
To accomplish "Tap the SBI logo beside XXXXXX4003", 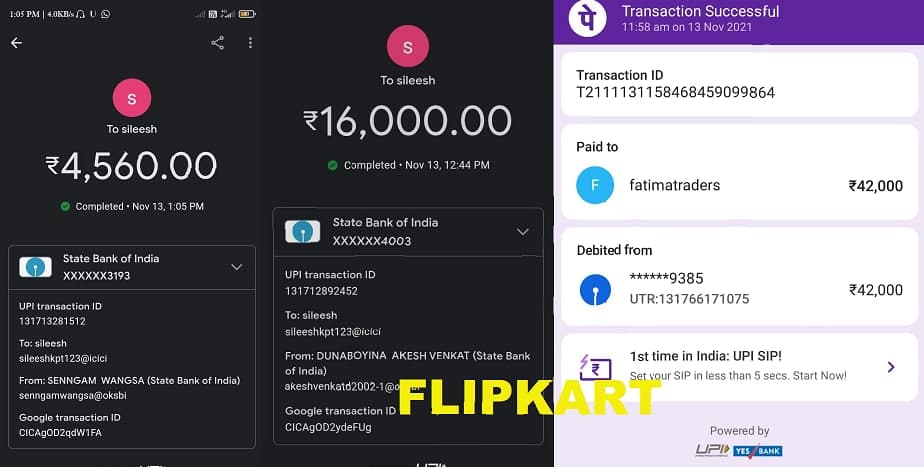I will (x=302, y=232).
